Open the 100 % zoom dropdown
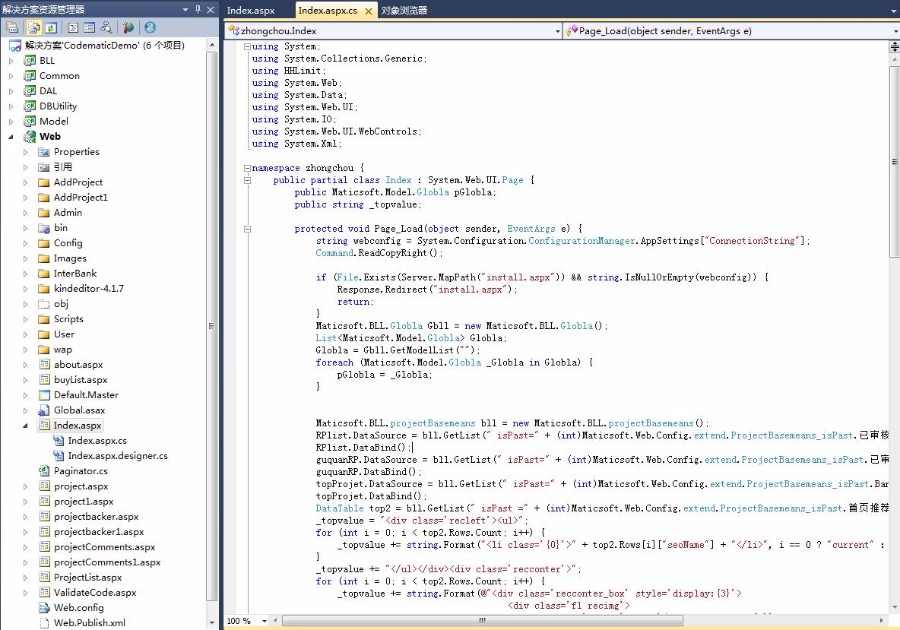Image resolution: width=900 pixels, height=630 pixels. (262, 621)
